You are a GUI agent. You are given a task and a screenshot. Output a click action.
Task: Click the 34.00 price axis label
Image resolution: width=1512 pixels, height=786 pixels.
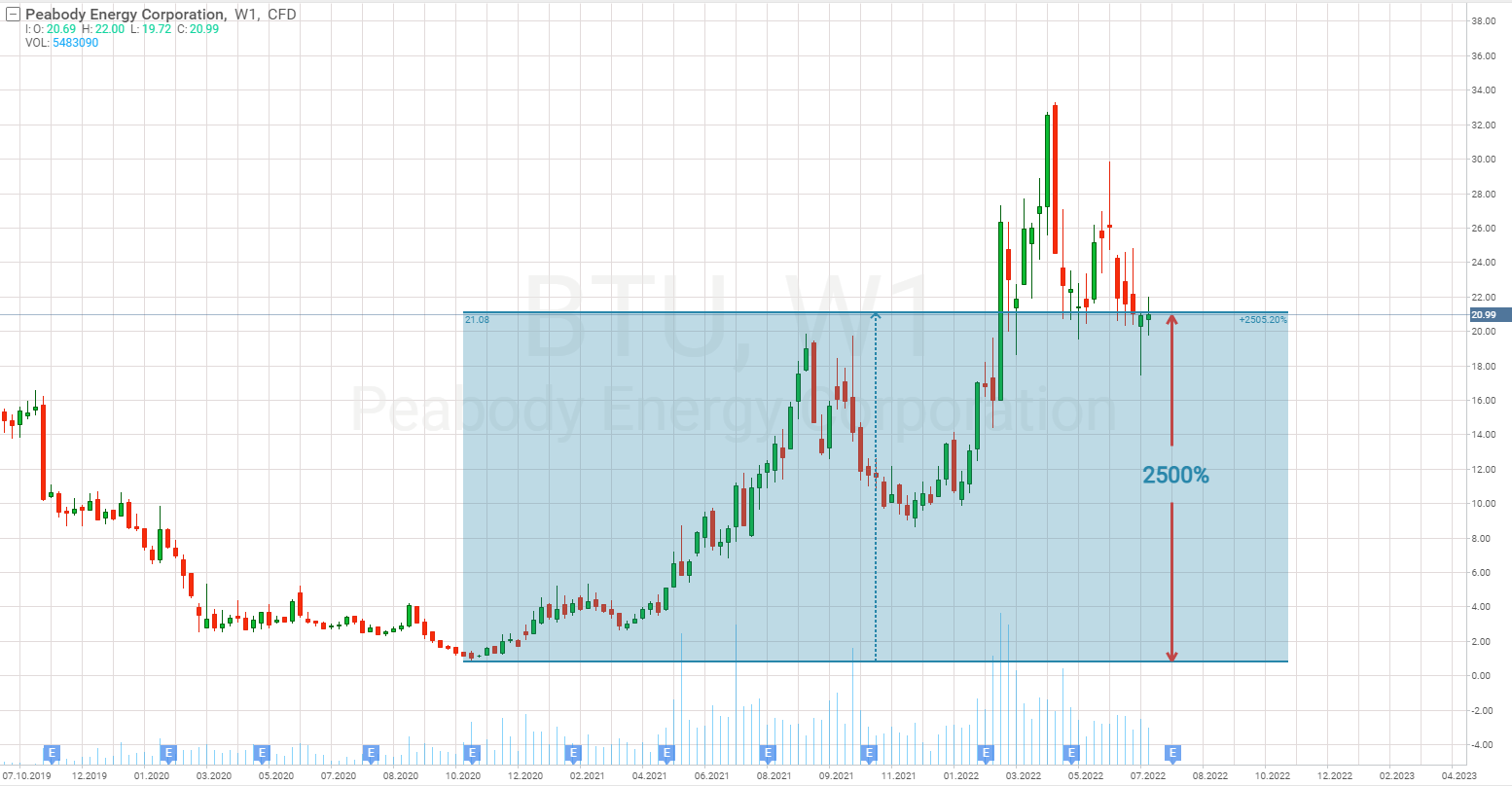pyautogui.click(x=1483, y=90)
